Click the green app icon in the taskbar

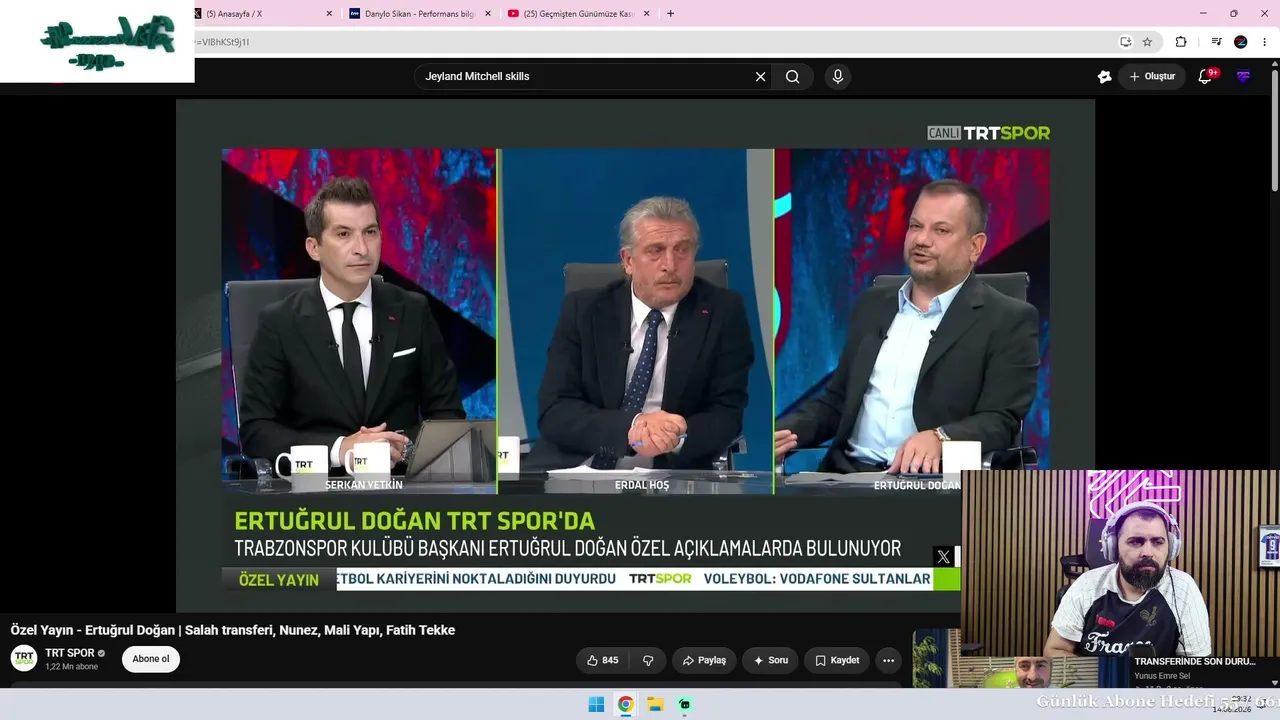685,704
